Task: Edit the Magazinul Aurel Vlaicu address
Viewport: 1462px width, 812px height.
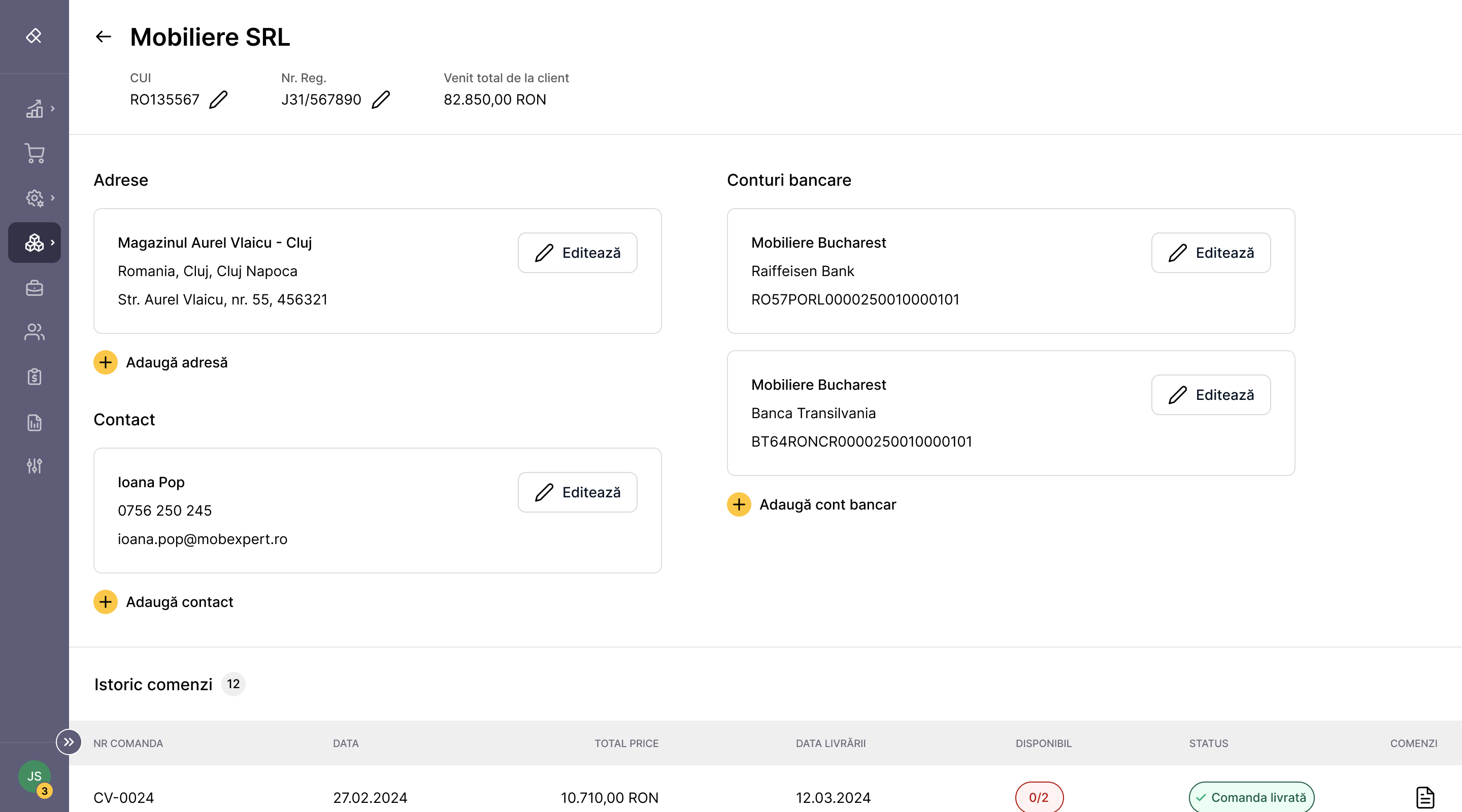Action: [x=577, y=253]
